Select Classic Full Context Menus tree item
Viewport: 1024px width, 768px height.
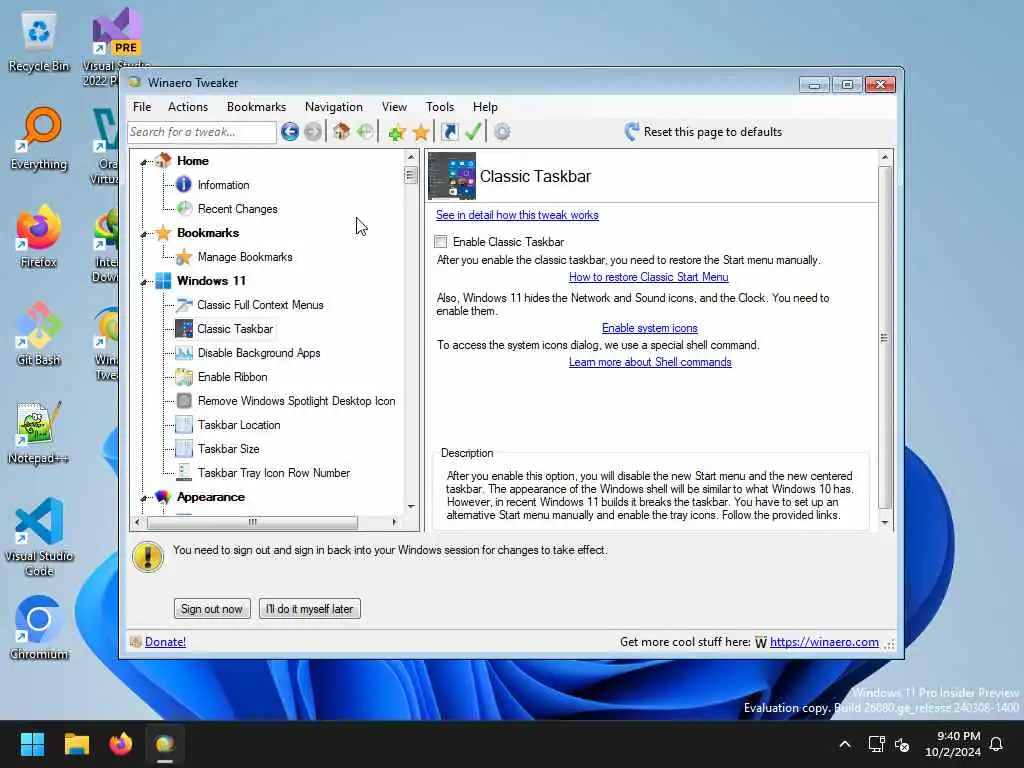coord(260,305)
